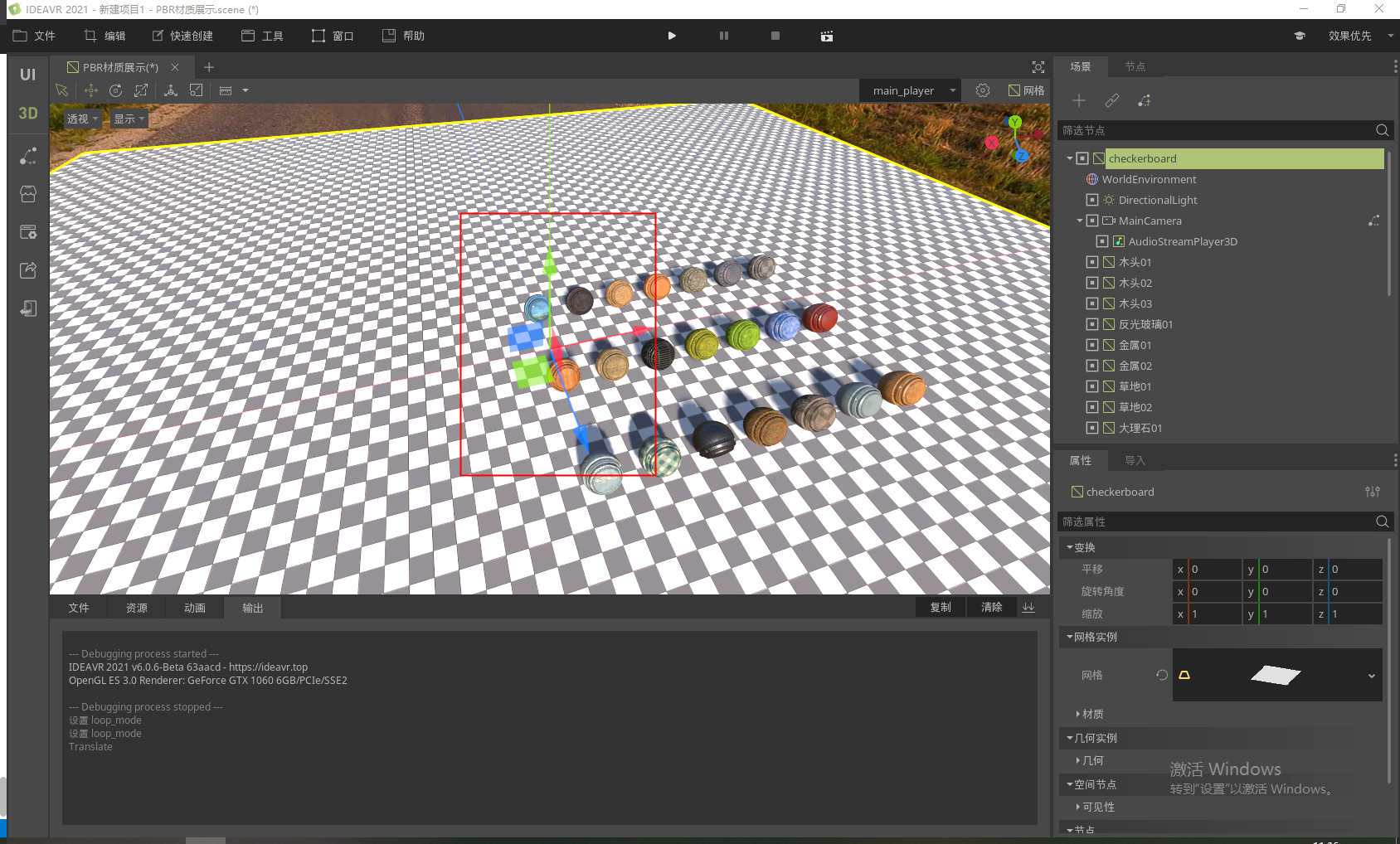Collapse the MainCamera tree node

coord(1080,221)
